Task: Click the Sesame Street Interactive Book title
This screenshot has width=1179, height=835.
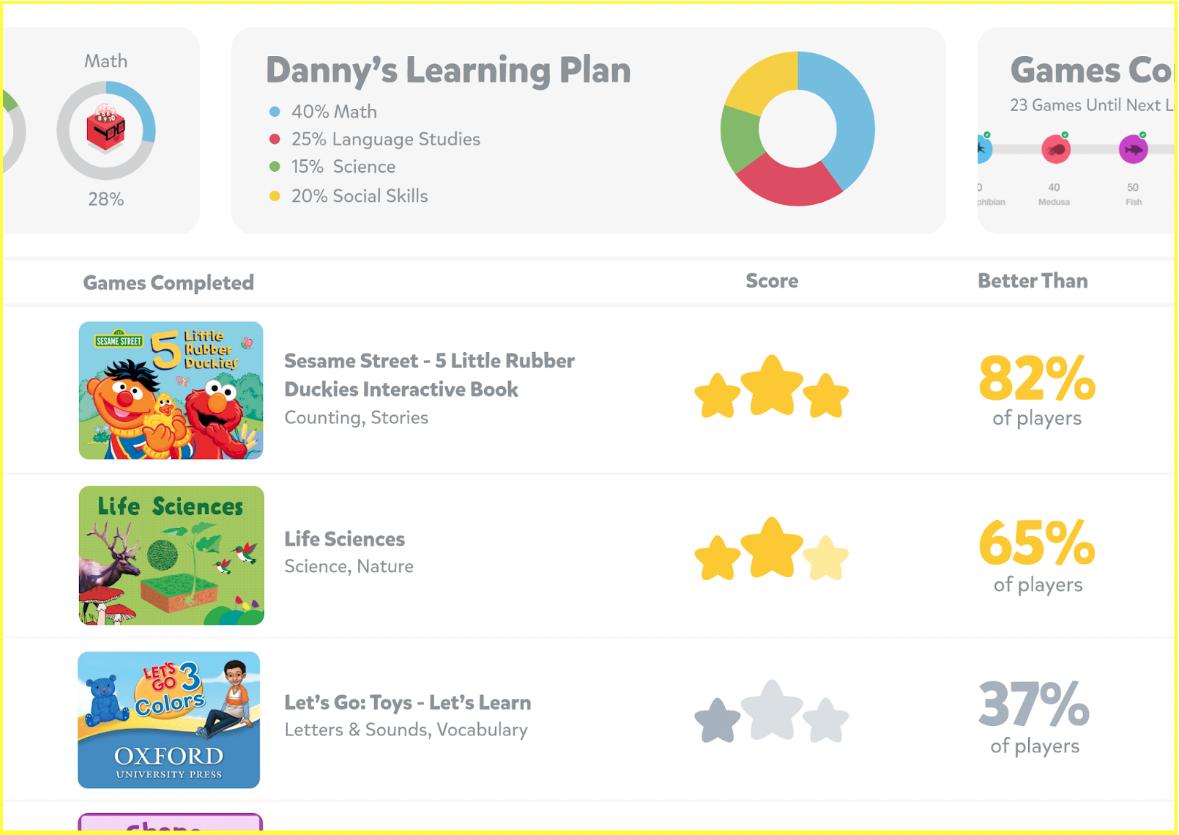Action: click(x=429, y=375)
